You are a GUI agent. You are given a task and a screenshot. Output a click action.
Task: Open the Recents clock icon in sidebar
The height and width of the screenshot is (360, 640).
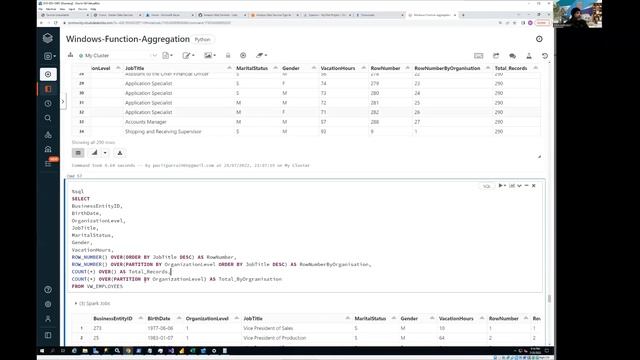[x=48, y=104]
